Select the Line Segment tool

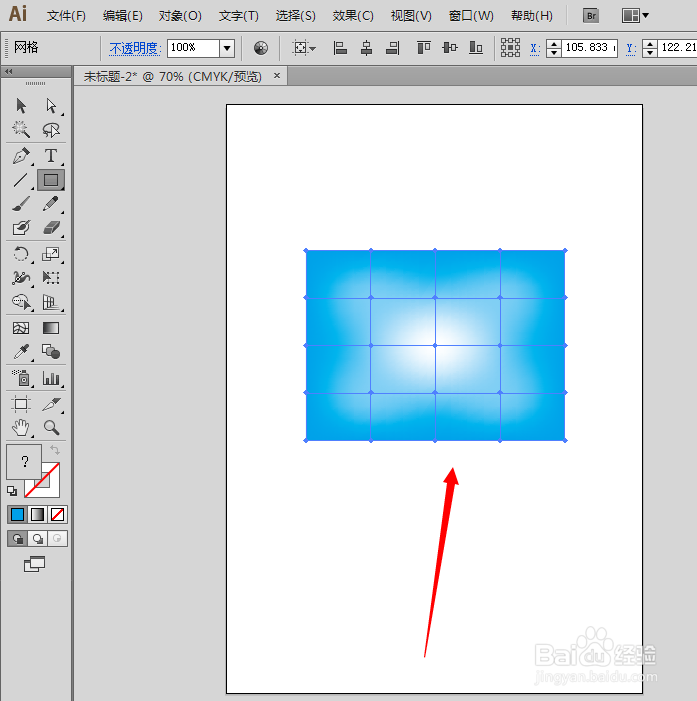(21, 180)
